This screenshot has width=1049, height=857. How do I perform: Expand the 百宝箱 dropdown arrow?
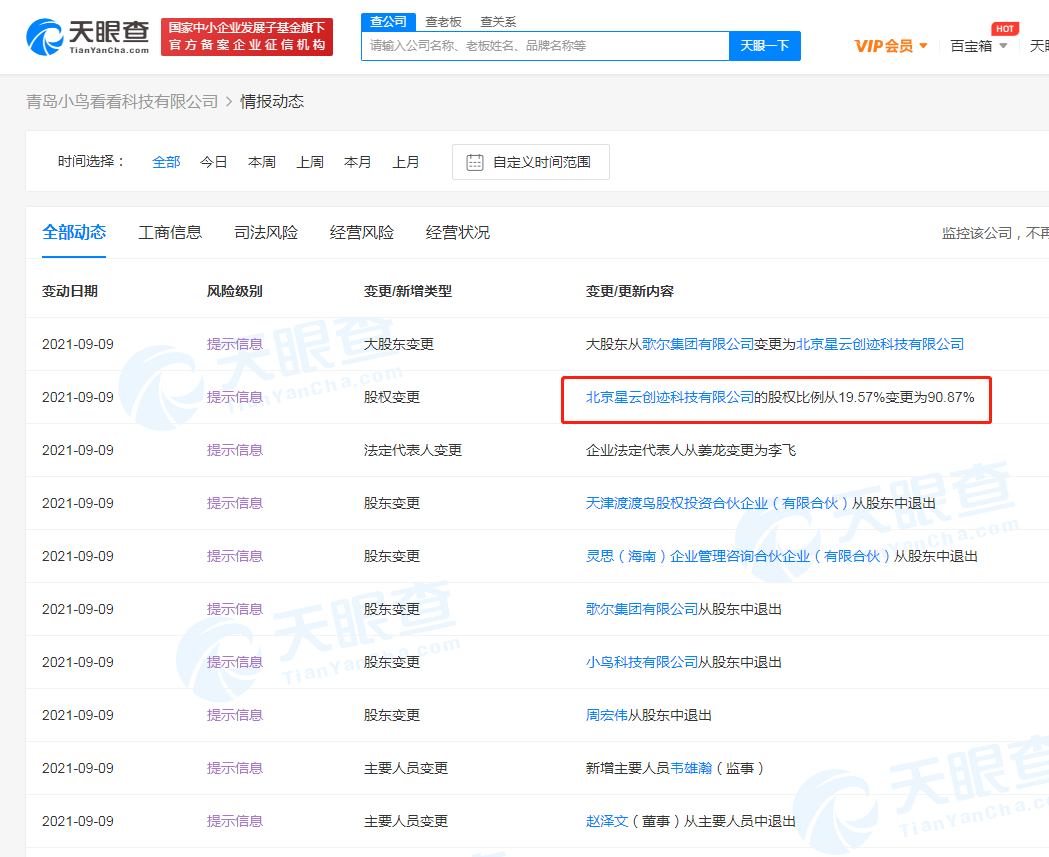click(x=1003, y=45)
